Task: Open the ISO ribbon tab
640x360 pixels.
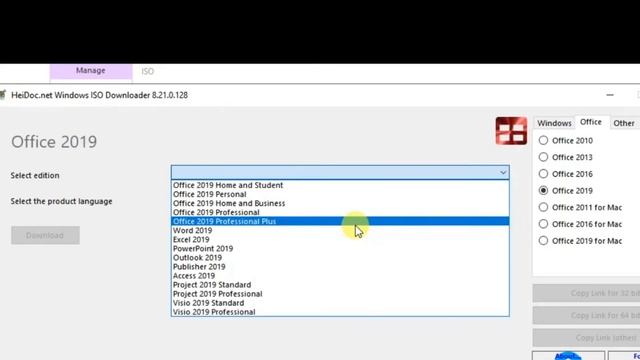Action: coord(147,71)
